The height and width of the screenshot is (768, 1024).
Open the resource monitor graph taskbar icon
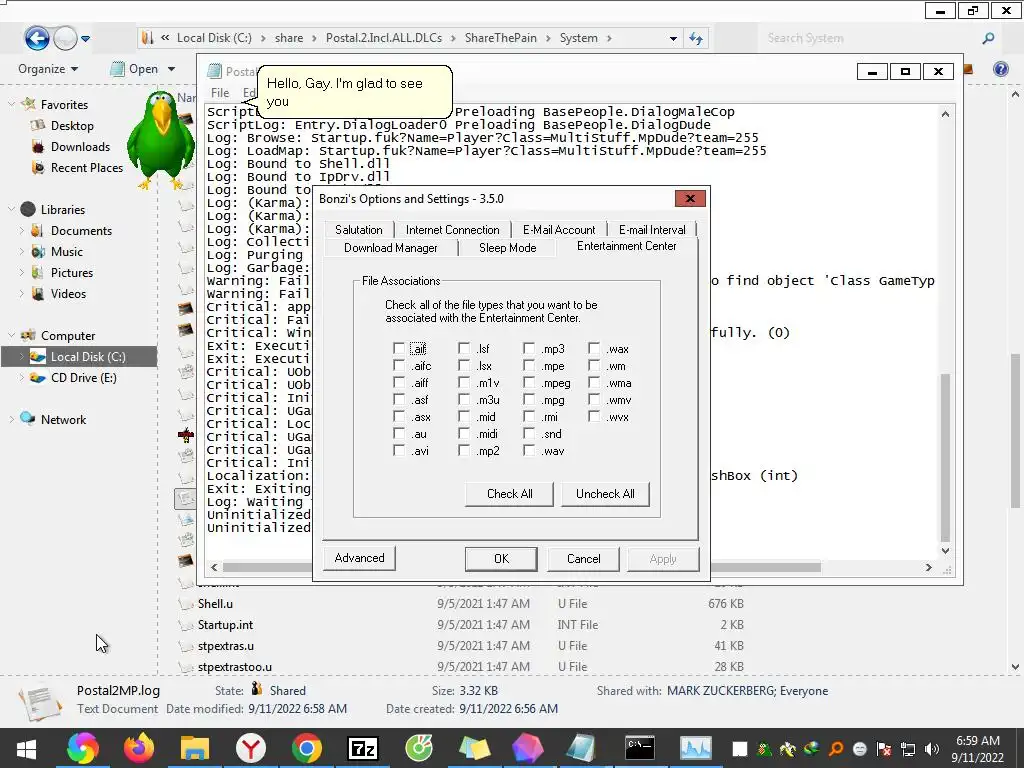pyautogui.click(x=696, y=748)
